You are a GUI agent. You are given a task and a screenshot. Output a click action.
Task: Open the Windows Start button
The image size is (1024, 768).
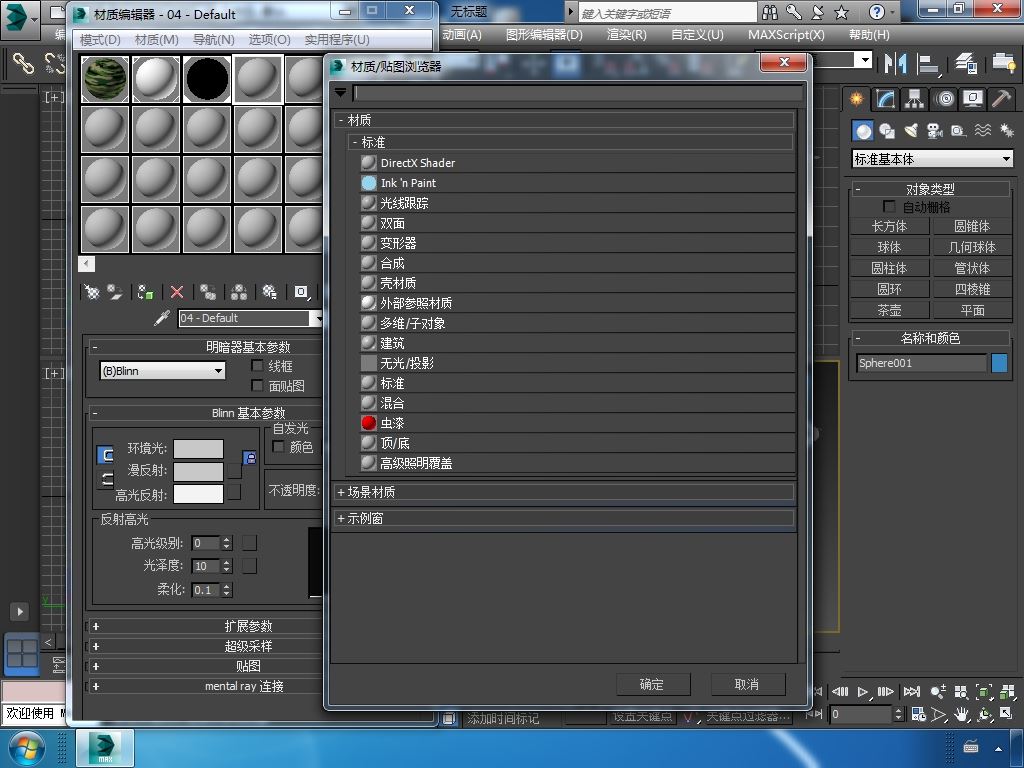coord(26,748)
